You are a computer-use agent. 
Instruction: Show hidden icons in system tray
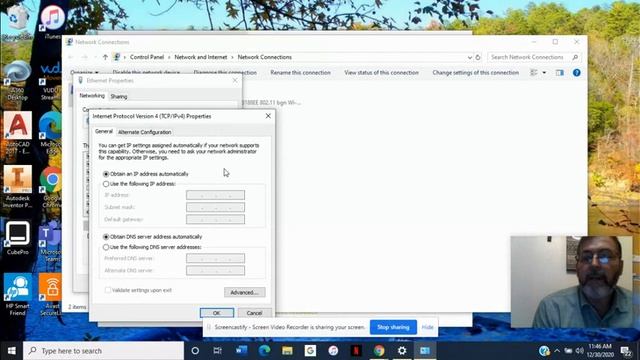tap(557, 351)
